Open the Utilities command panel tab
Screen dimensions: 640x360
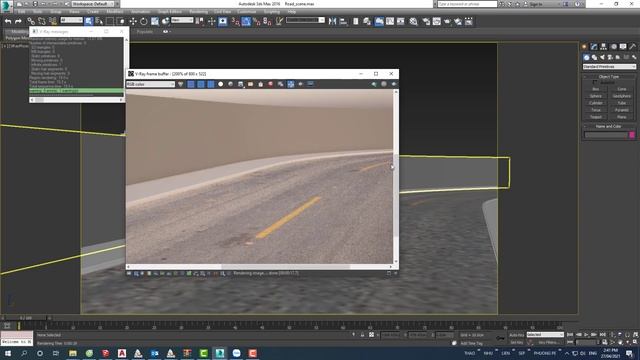632,47
